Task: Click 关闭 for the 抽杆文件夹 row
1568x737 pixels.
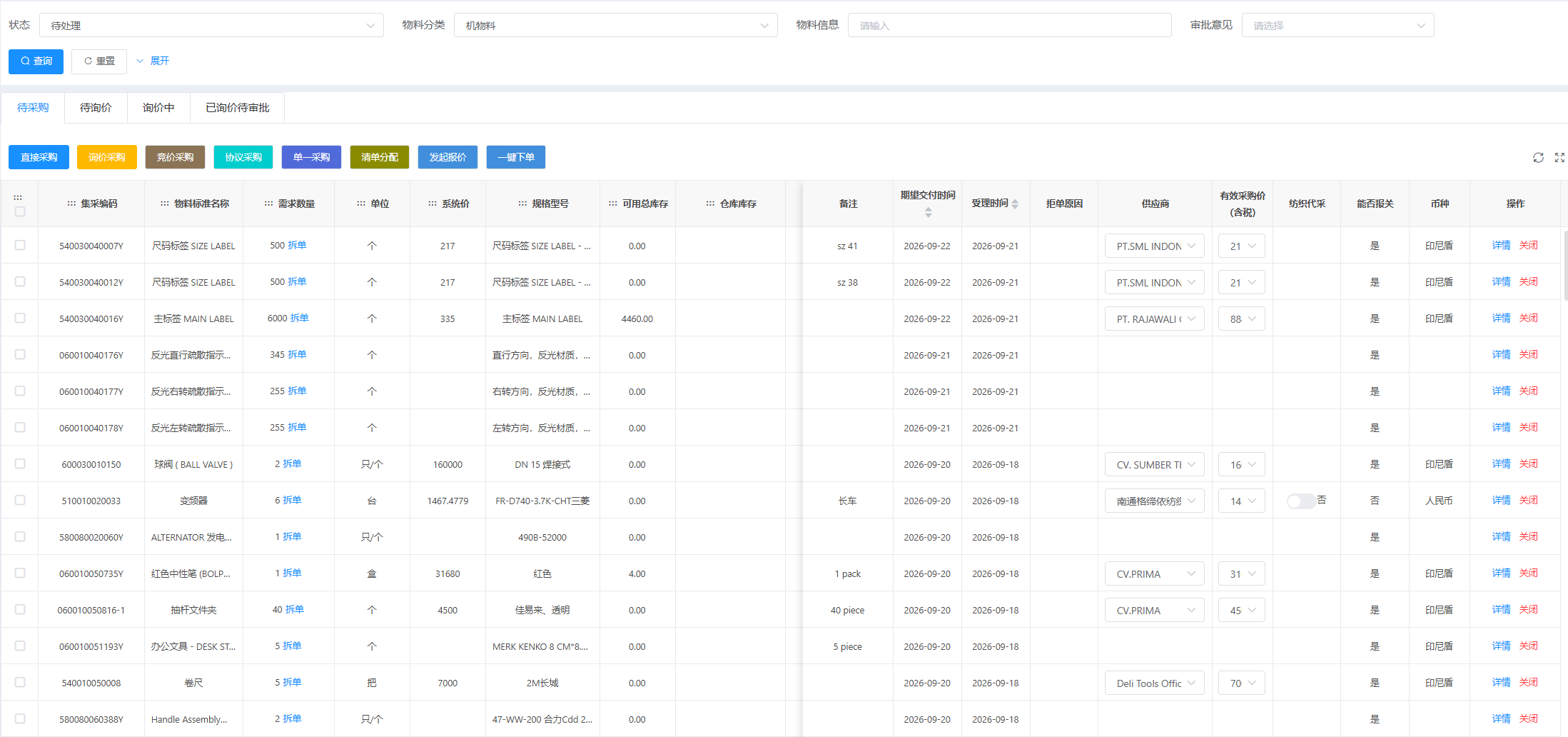Action: point(1529,609)
